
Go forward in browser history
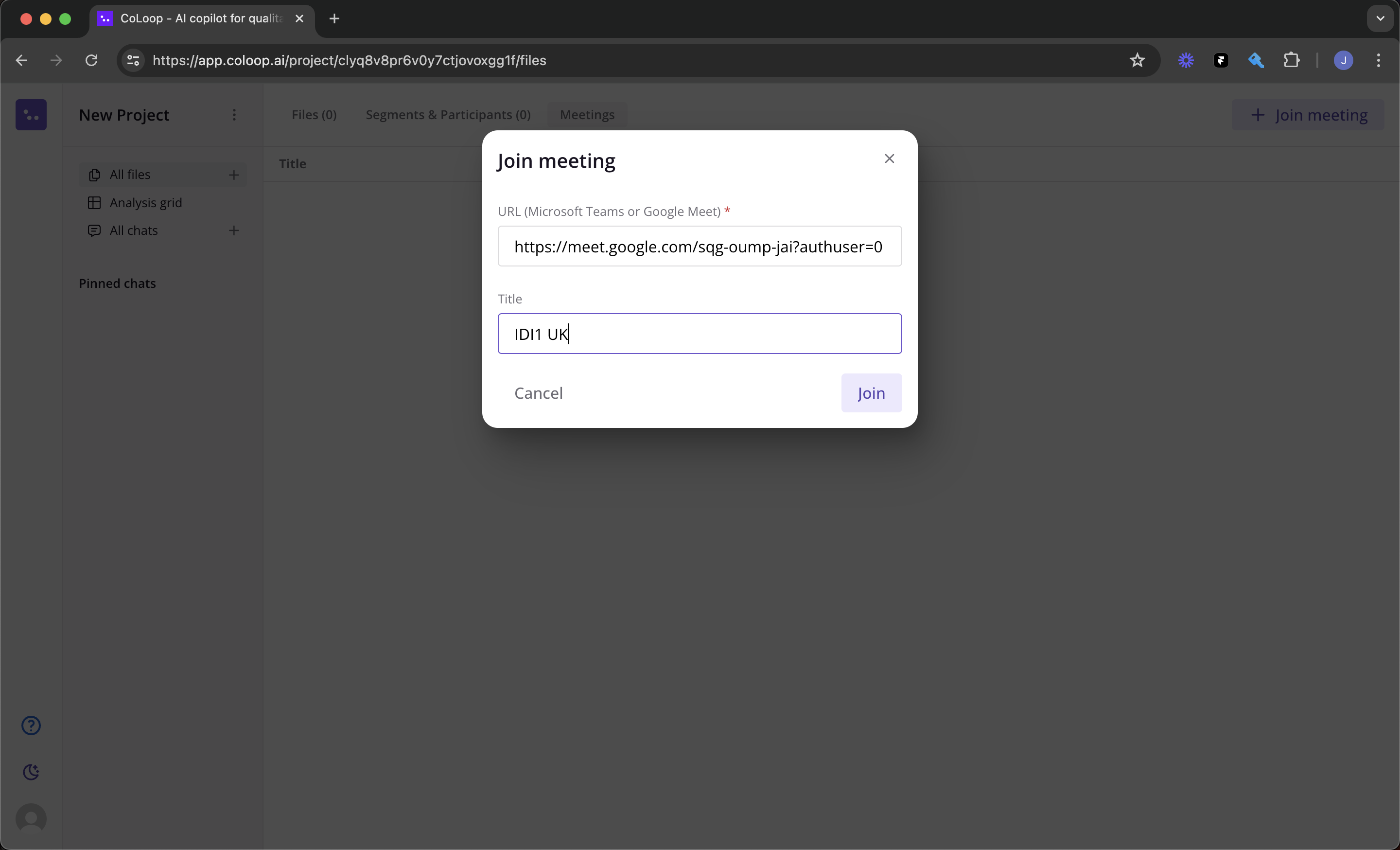pyautogui.click(x=56, y=60)
